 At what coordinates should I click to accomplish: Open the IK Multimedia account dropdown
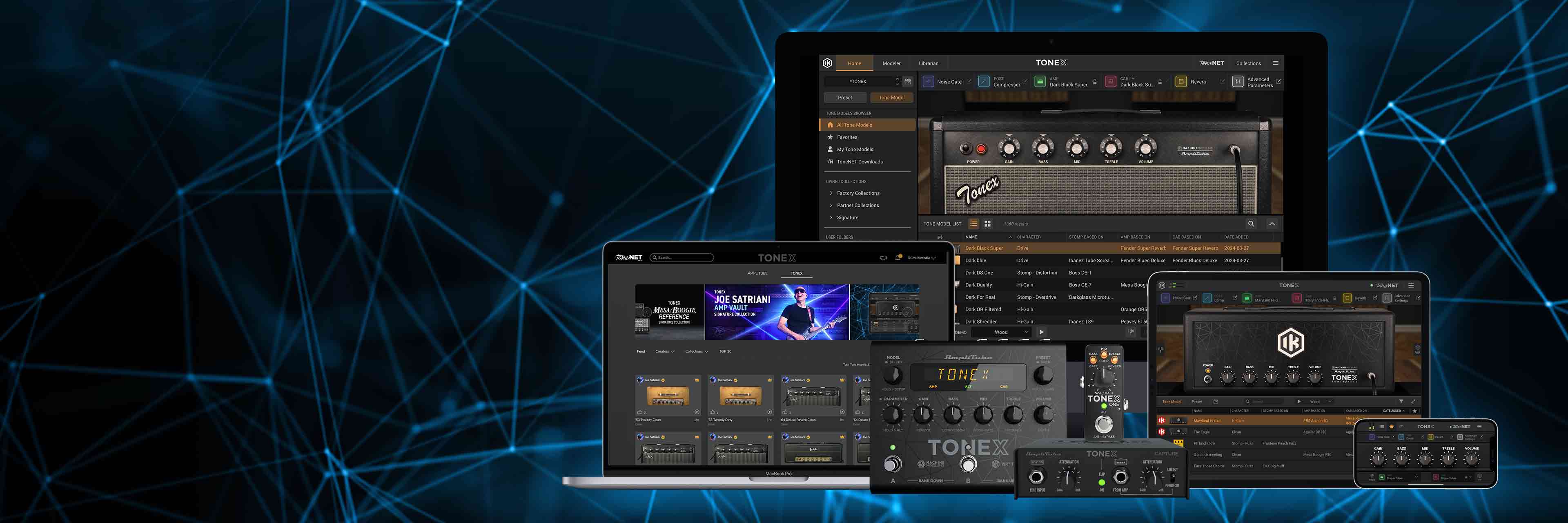coord(922,257)
